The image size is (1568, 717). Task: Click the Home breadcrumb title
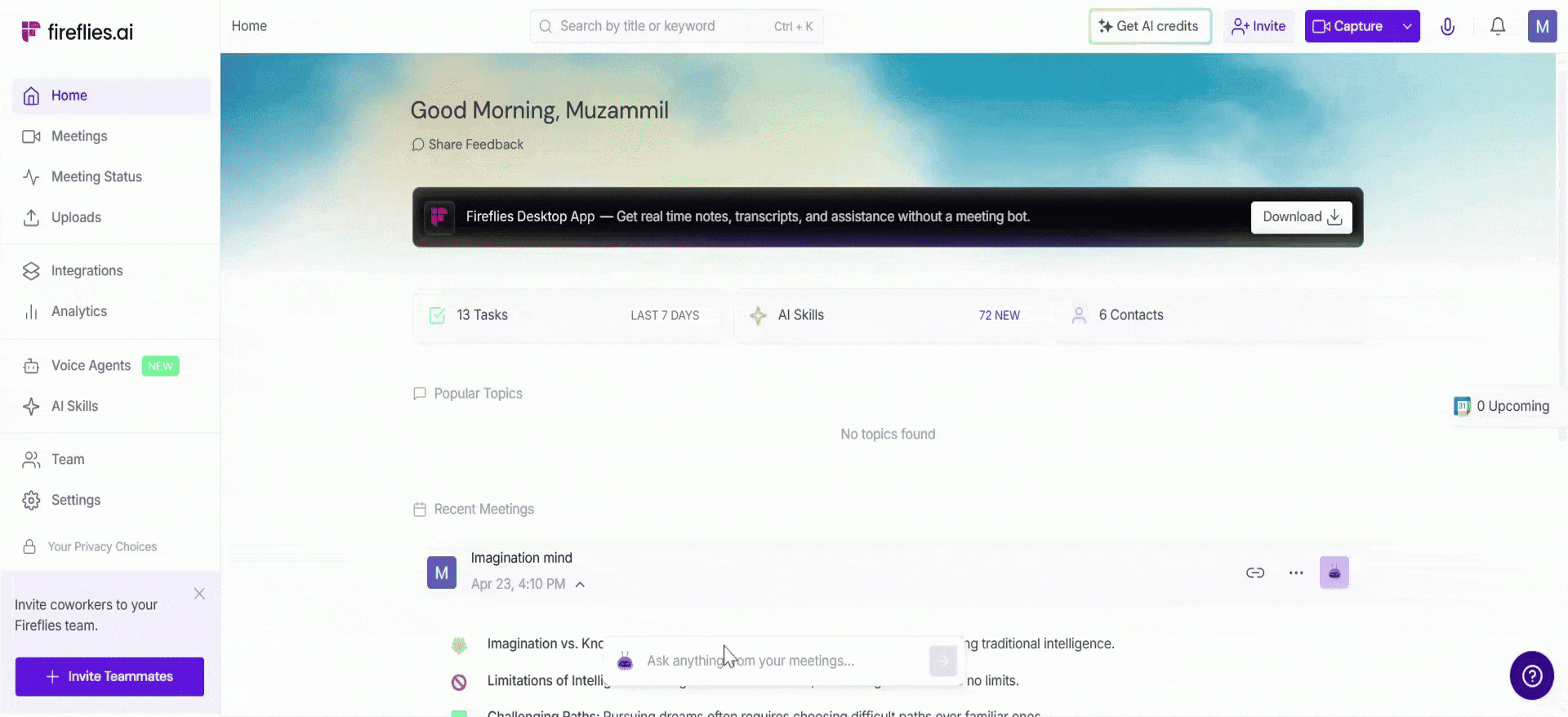coord(249,26)
